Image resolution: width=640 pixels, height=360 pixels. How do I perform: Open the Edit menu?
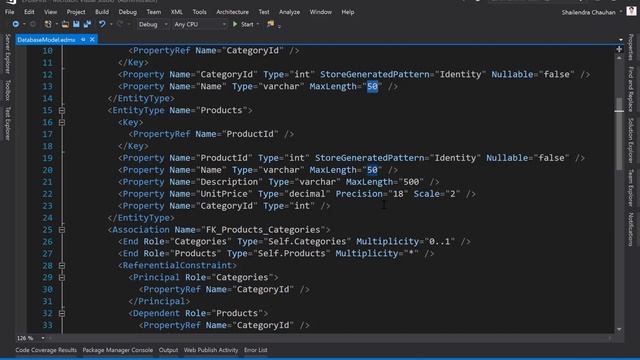pyautogui.click(x=29, y=12)
